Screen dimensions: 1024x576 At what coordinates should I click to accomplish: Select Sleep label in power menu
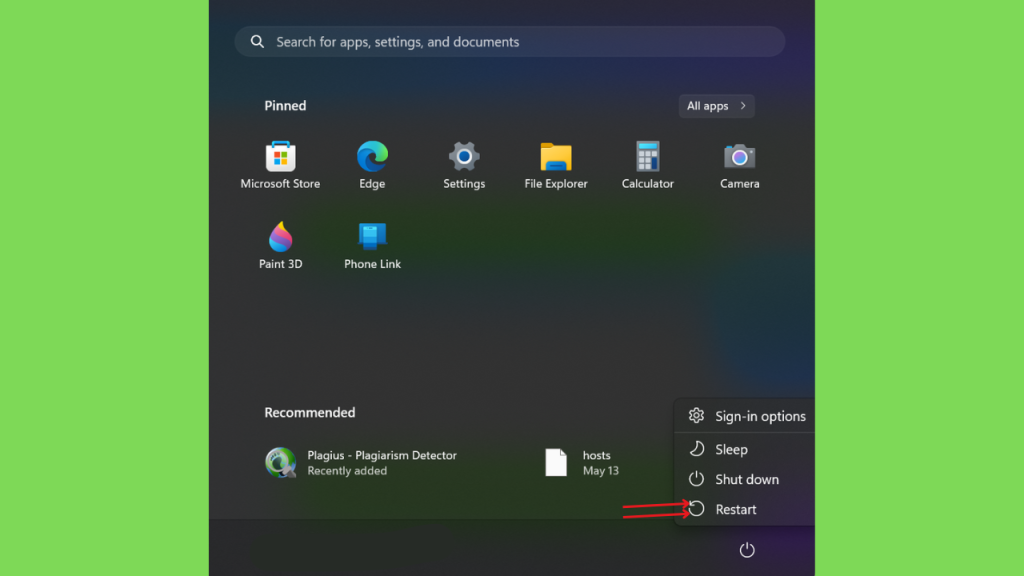(x=731, y=449)
